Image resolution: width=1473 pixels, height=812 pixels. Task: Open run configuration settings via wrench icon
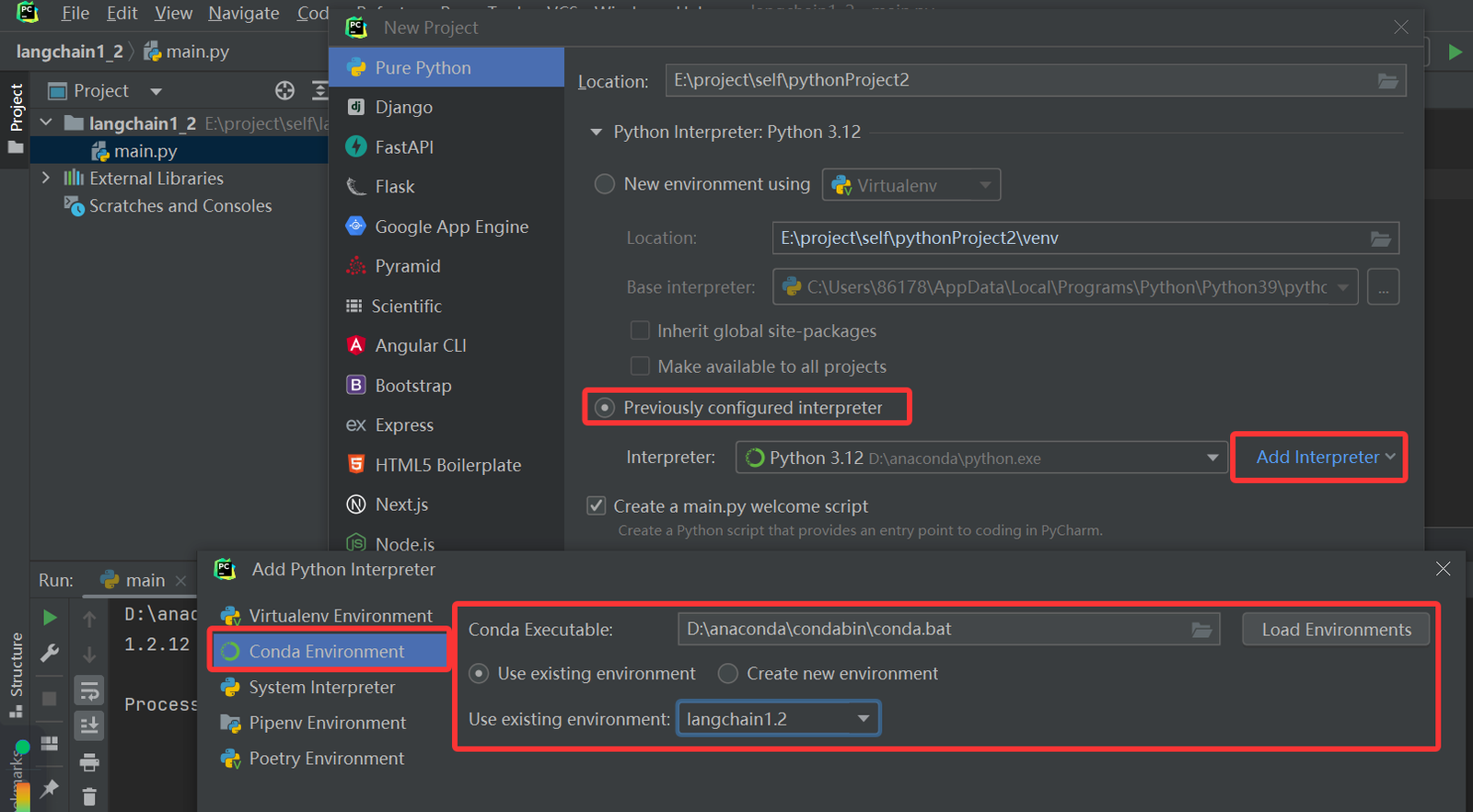[x=50, y=653]
